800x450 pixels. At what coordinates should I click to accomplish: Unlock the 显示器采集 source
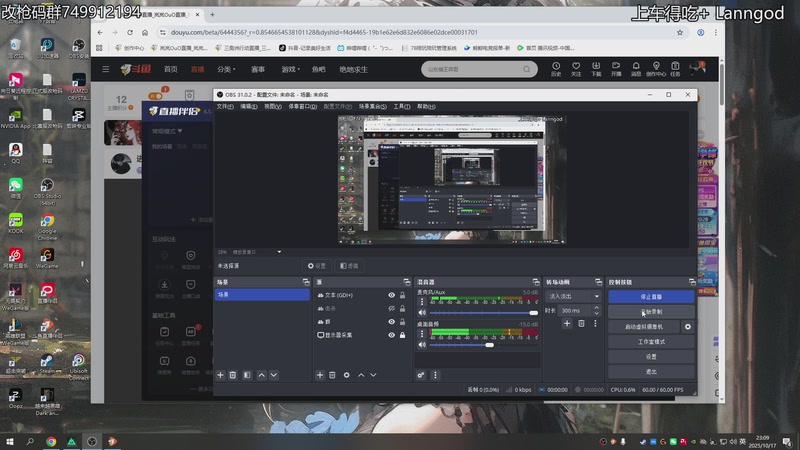tap(403, 335)
